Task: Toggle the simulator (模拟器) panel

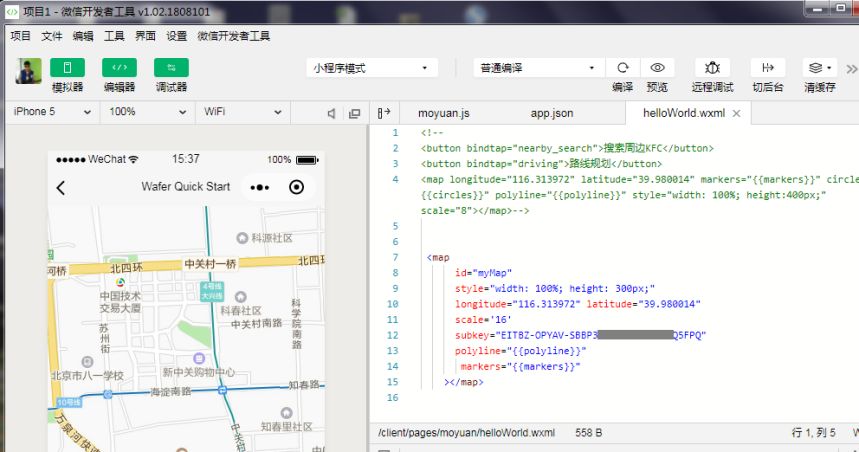Action: pos(67,68)
